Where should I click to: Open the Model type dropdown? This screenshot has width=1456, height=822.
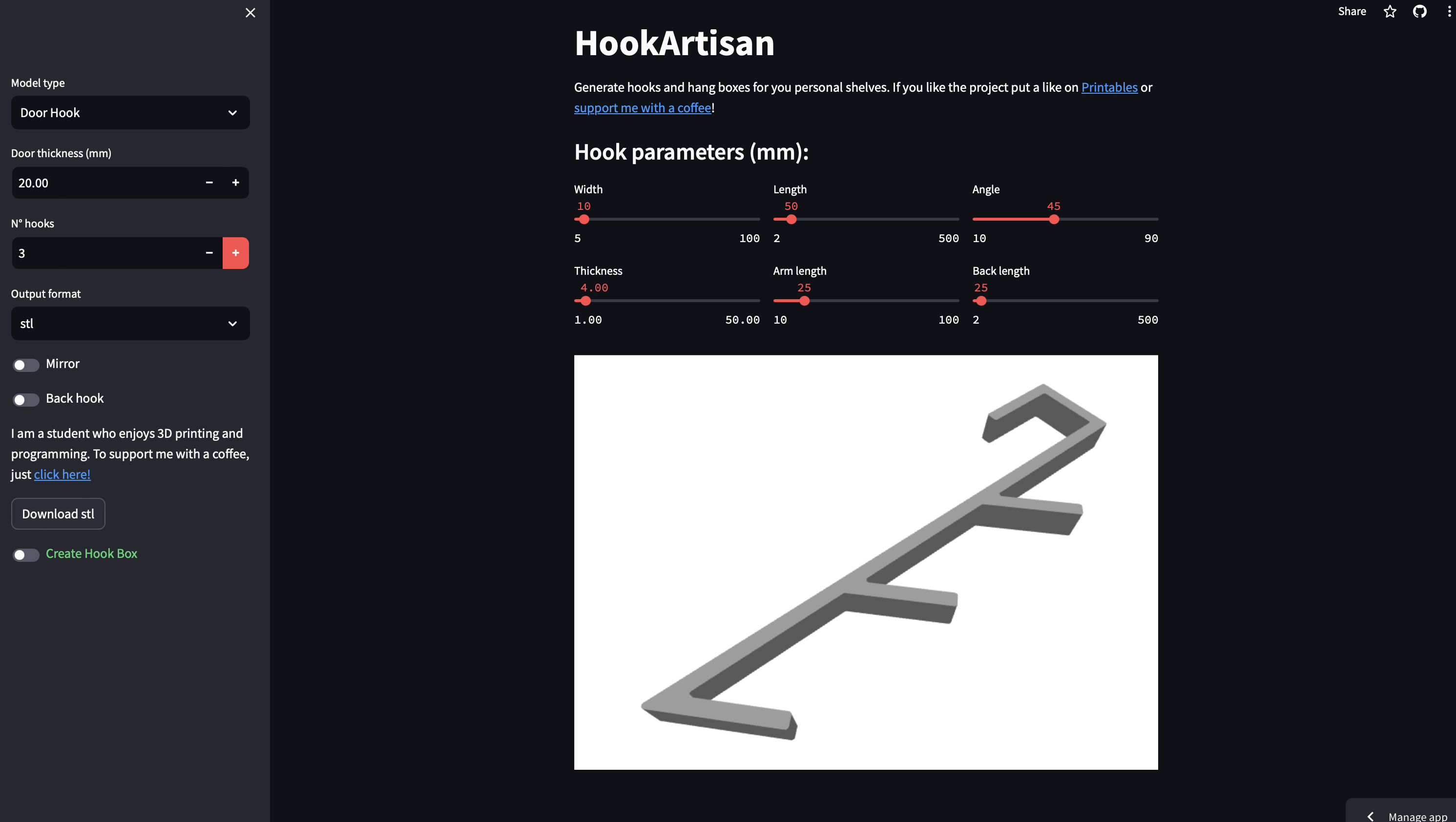coord(130,112)
